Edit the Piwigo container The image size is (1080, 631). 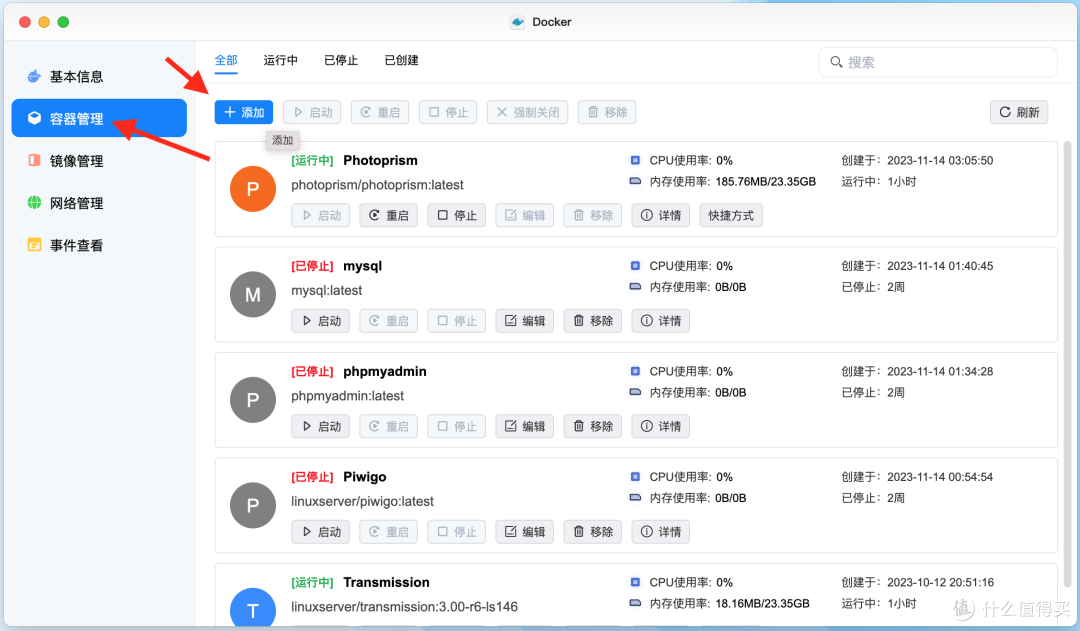pyautogui.click(x=525, y=532)
